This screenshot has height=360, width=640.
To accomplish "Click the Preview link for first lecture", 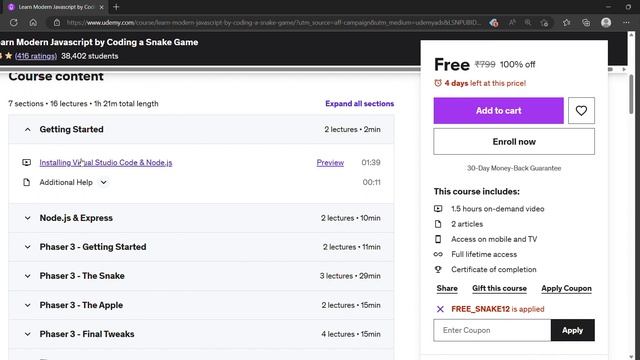I will pos(330,162).
